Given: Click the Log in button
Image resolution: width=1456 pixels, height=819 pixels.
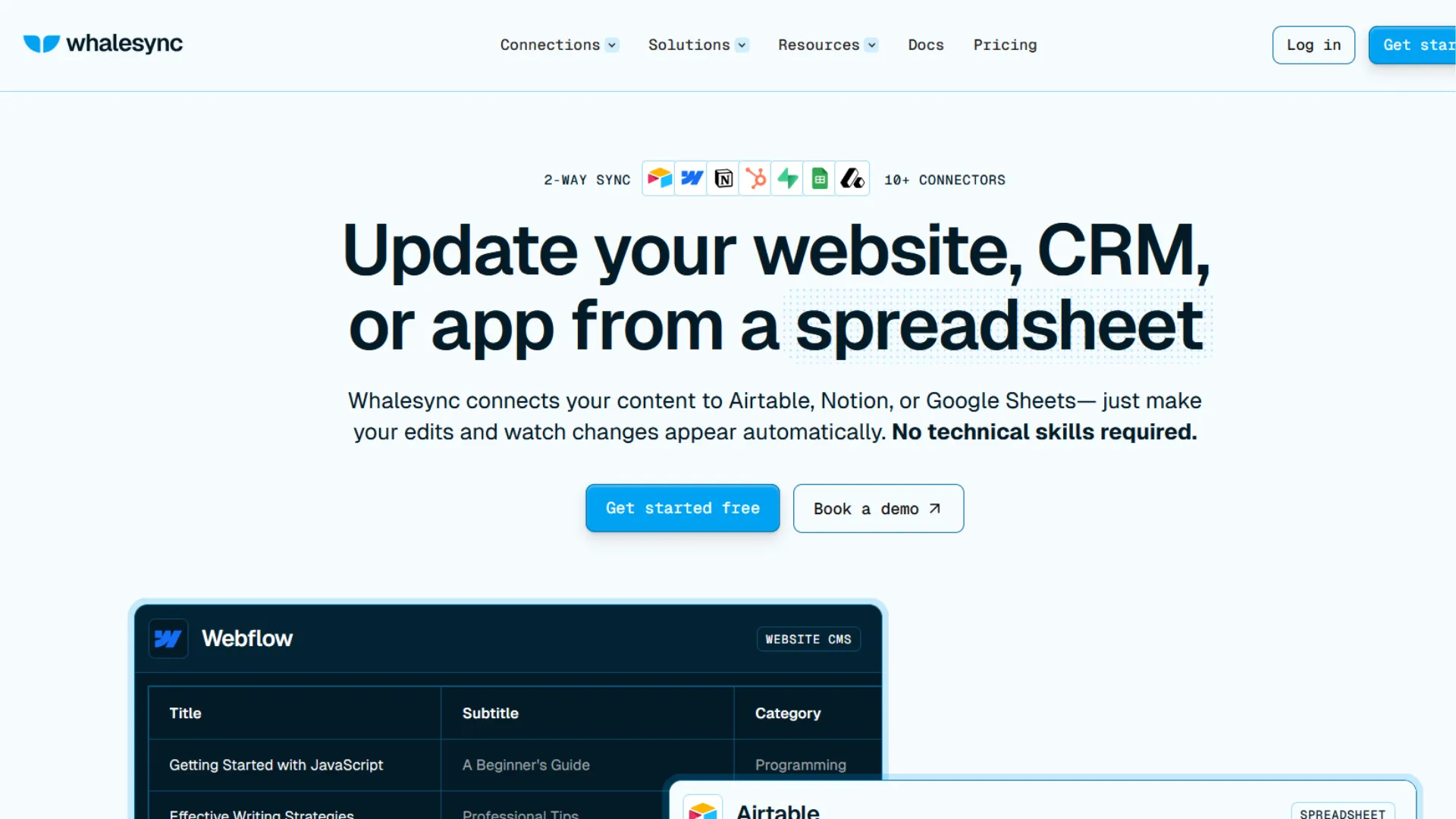Looking at the screenshot, I should [1313, 45].
